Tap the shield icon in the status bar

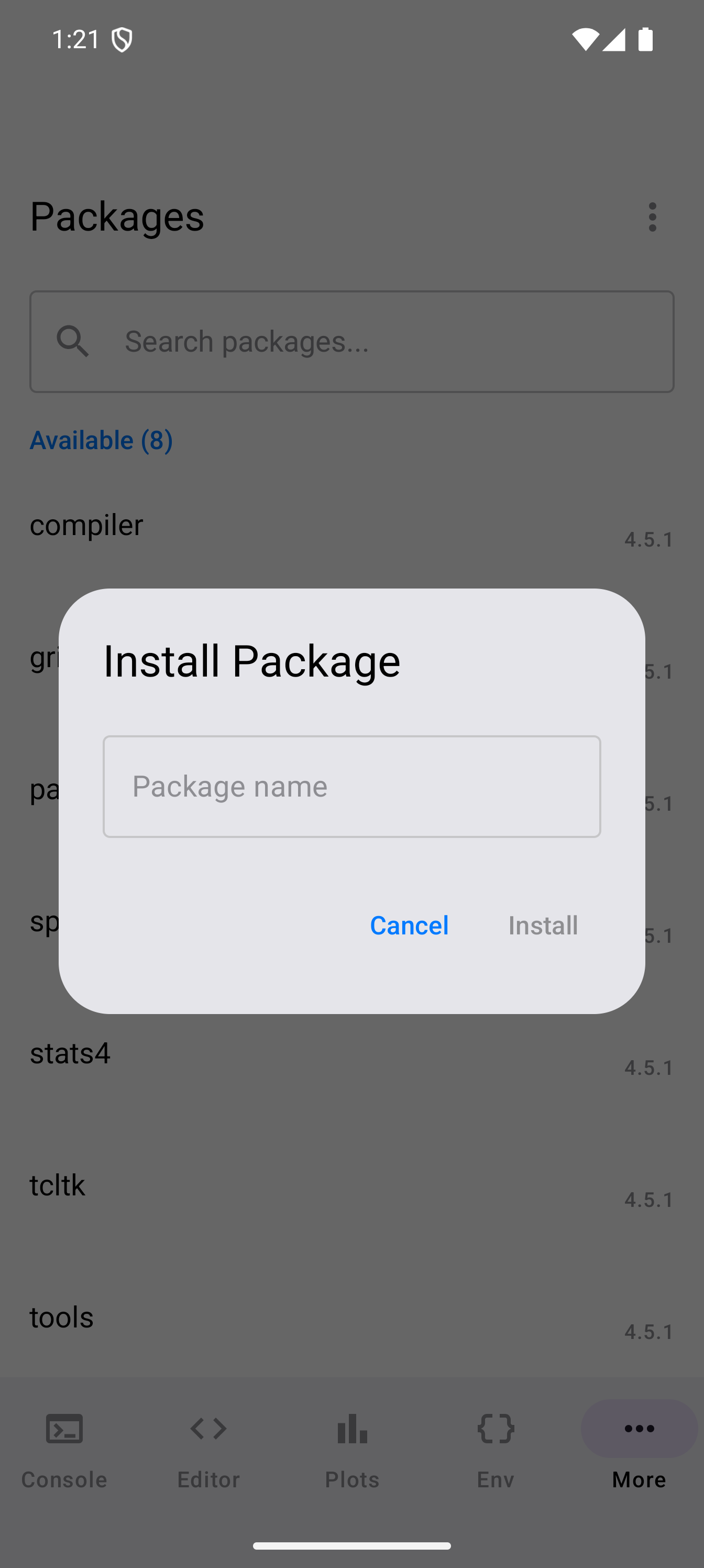pos(122,40)
